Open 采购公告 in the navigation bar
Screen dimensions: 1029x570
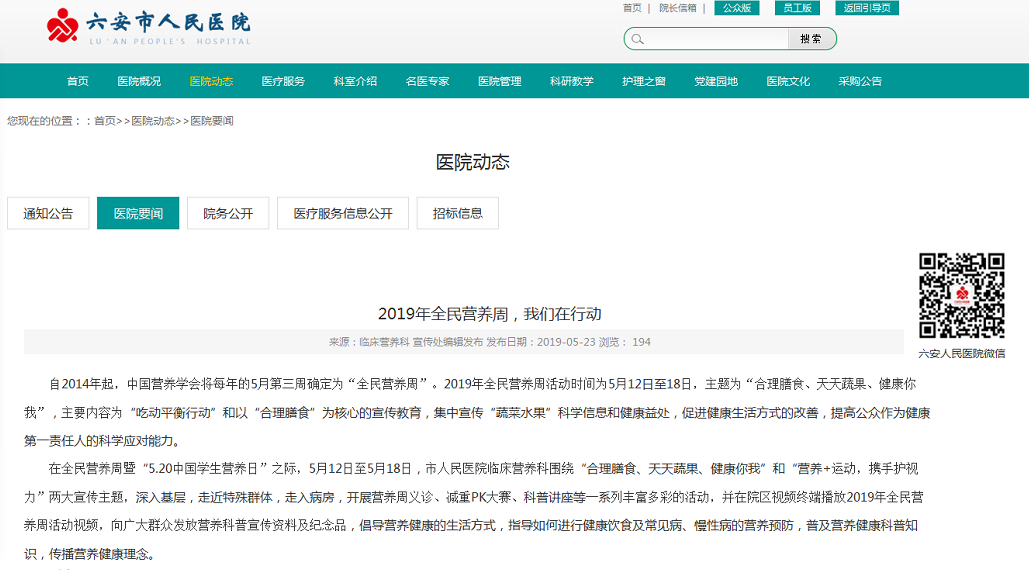click(860, 81)
